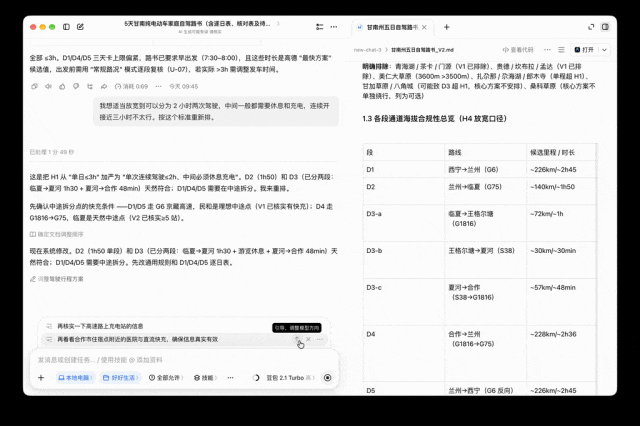
Task: Select queued message 再看看合作市住宿点附近的医院
Action: click(x=138, y=339)
